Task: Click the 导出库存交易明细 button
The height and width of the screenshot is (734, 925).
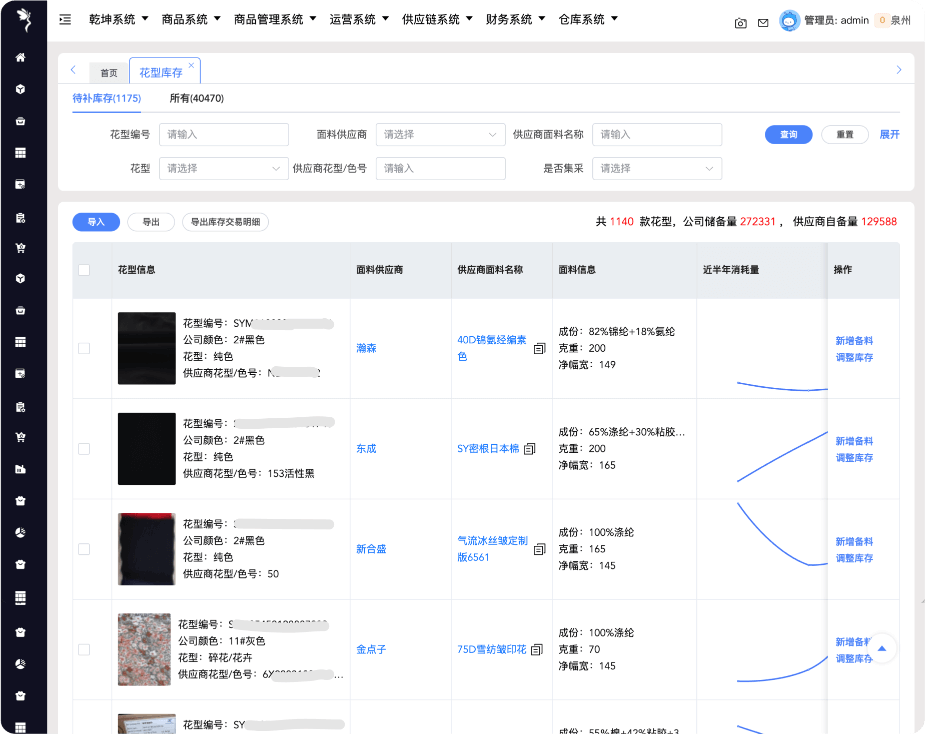Action: point(225,222)
